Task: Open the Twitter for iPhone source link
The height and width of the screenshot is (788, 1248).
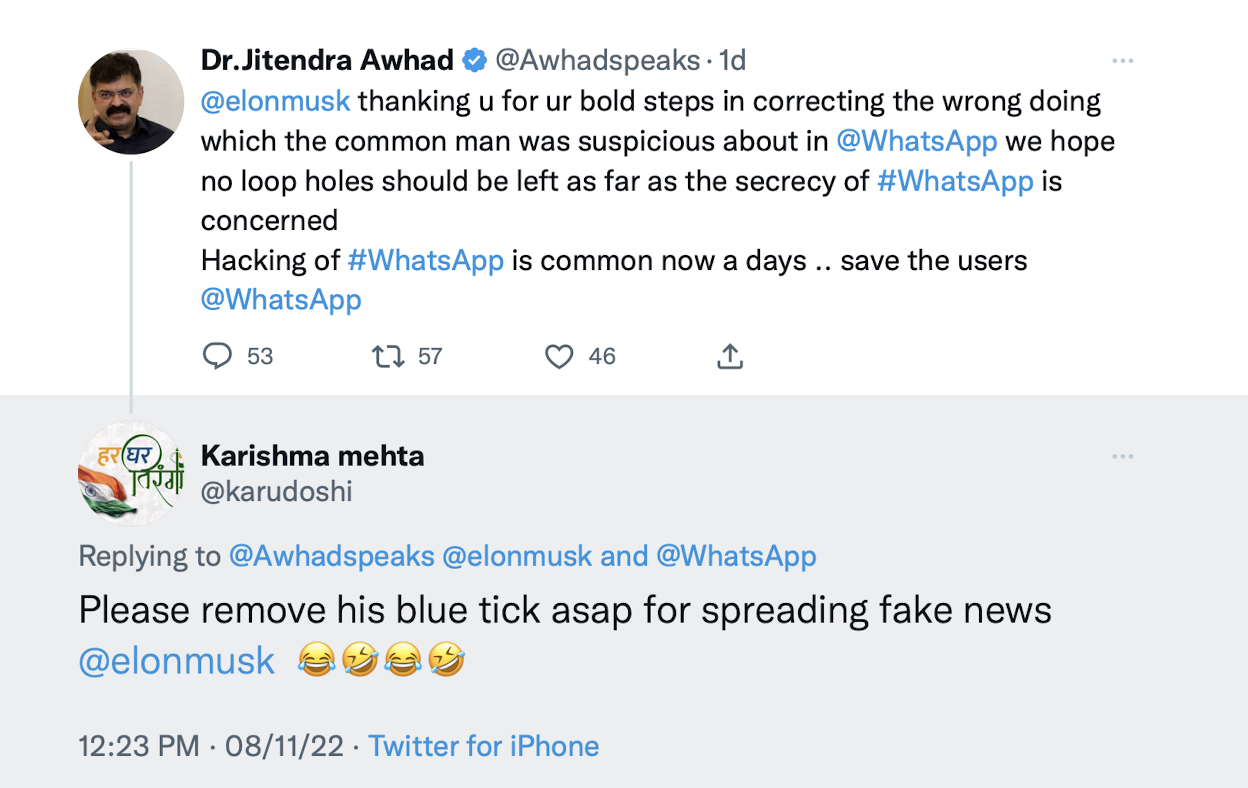Action: point(484,746)
